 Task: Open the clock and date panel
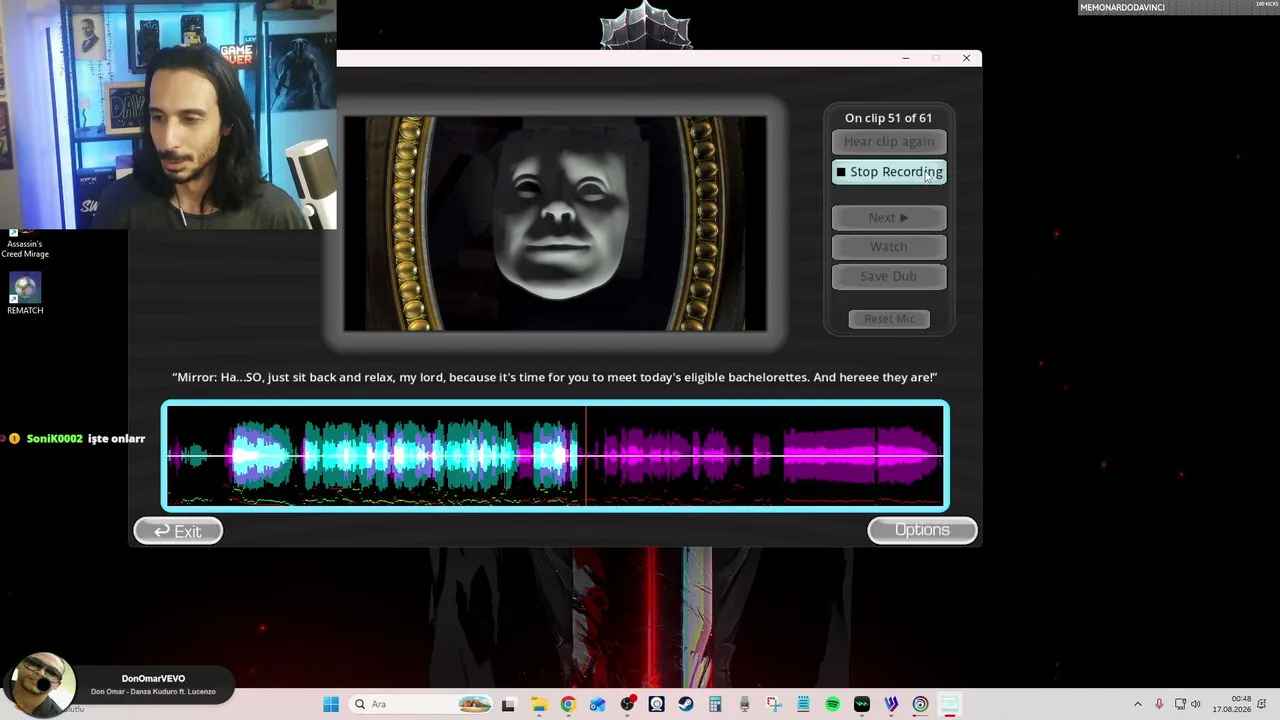point(1232,704)
